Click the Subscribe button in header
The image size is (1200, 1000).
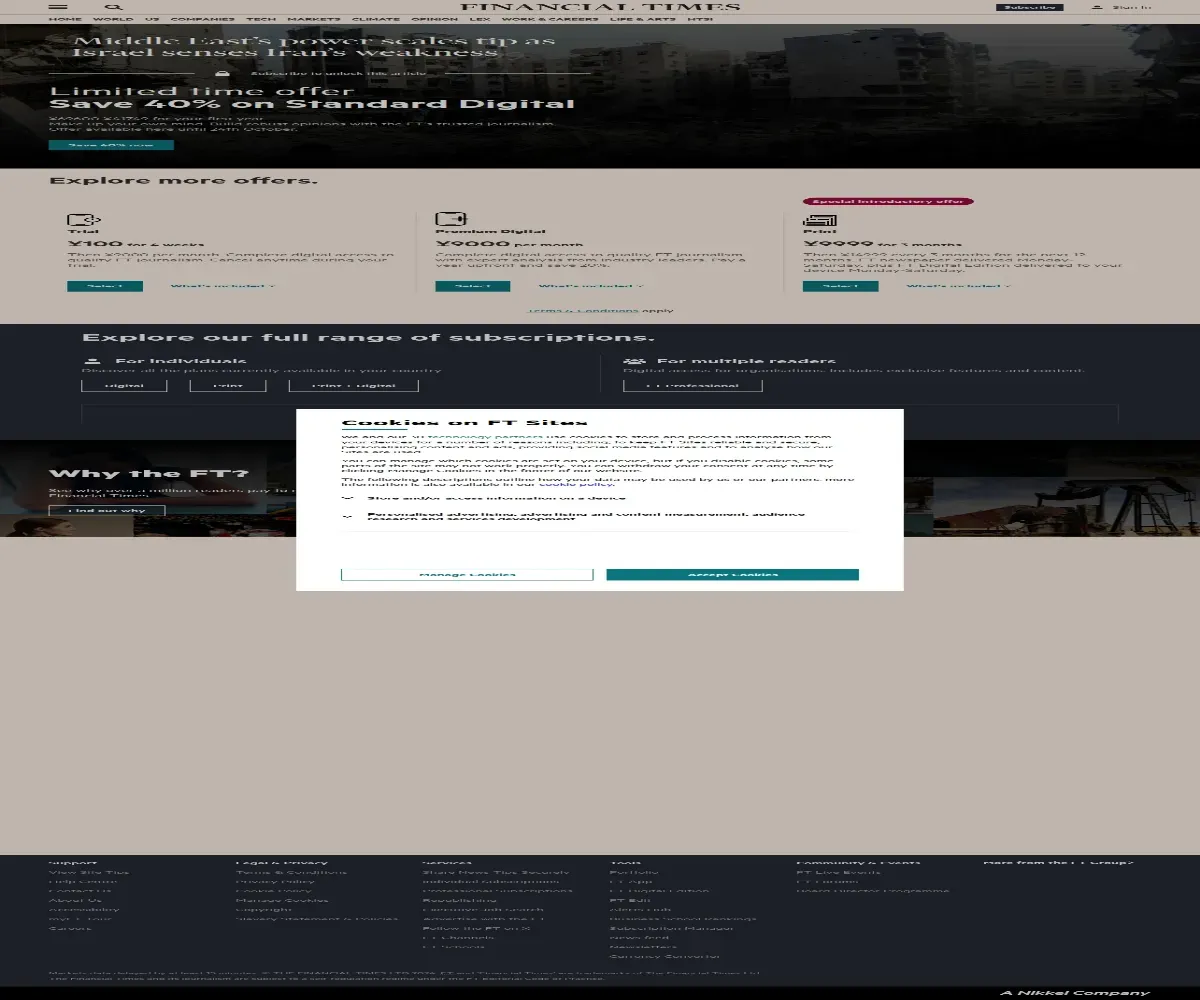(x=1030, y=7)
